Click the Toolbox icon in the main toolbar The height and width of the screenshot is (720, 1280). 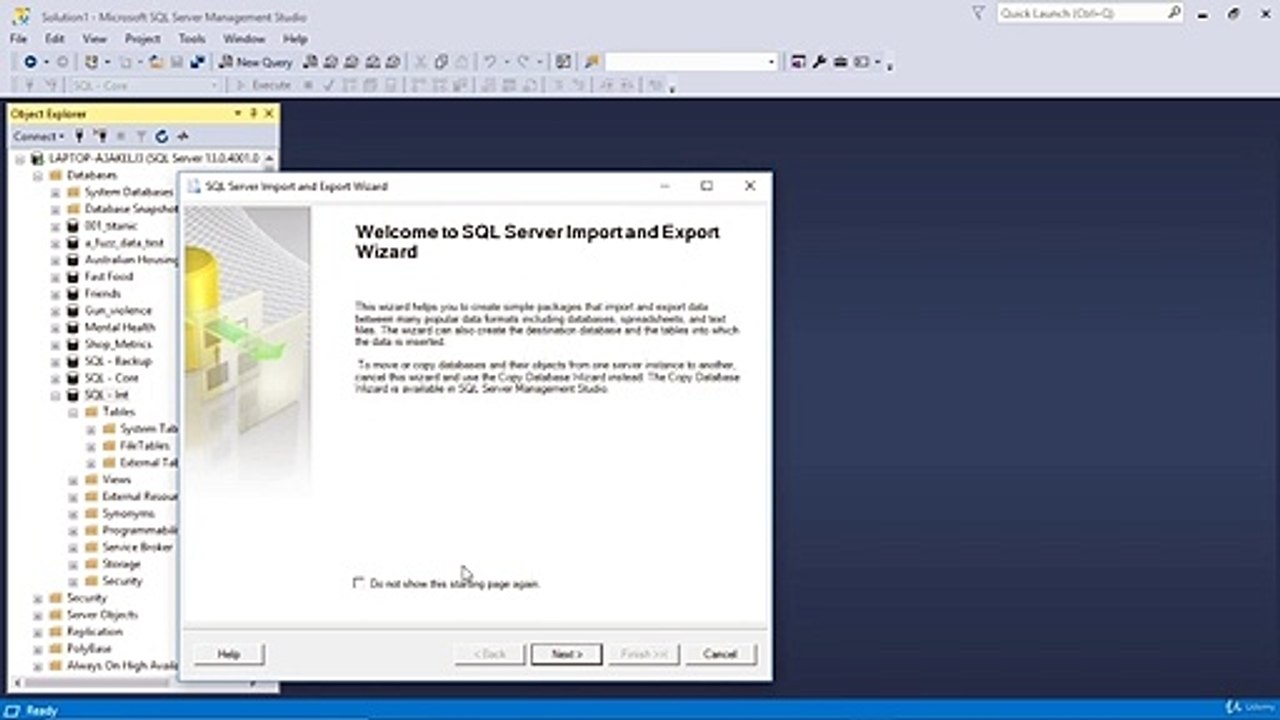pyautogui.click(x=840, y=62)
